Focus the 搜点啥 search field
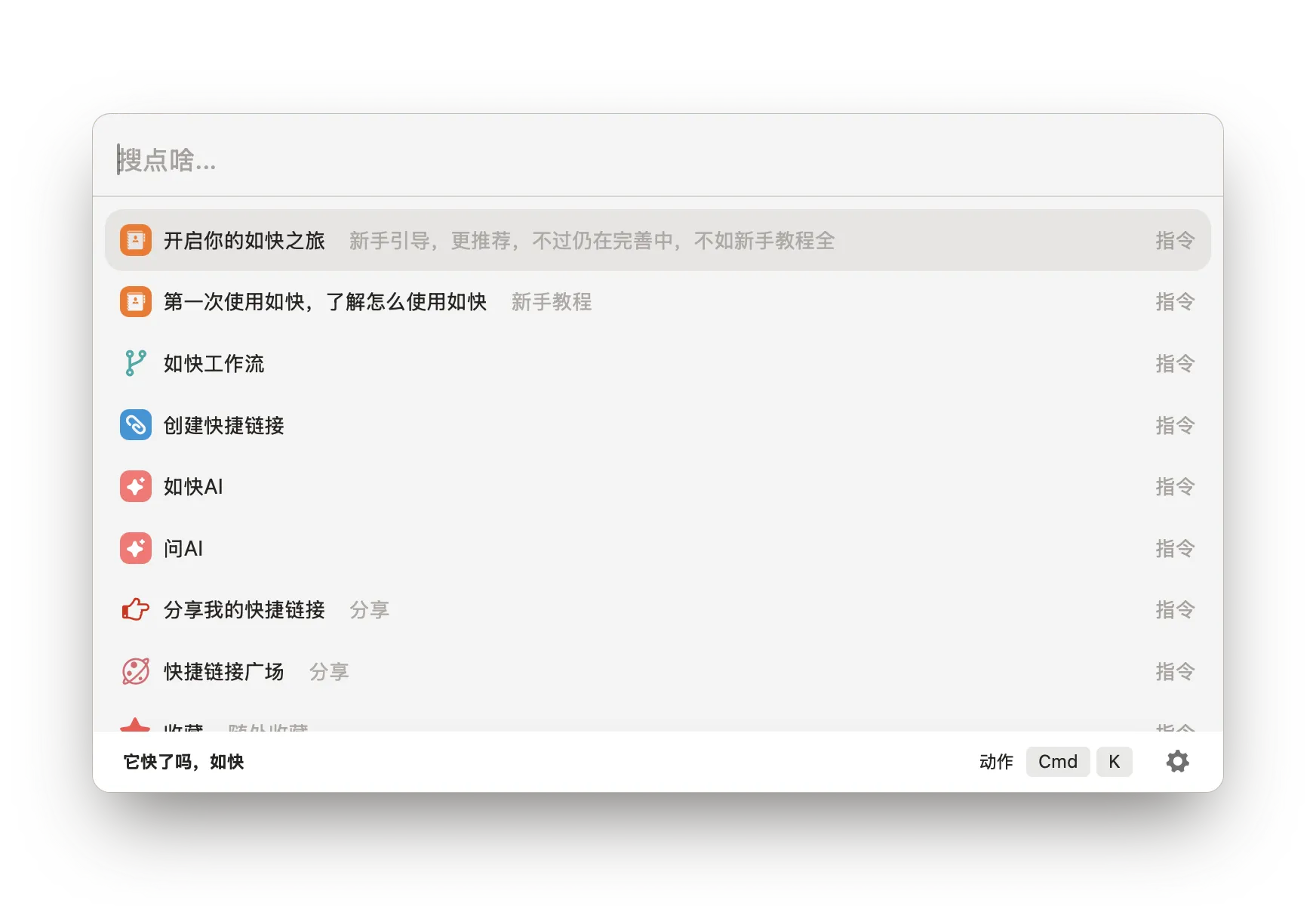Image resolution: width=1316 pixels, height=906 pixels. [657, 159]
